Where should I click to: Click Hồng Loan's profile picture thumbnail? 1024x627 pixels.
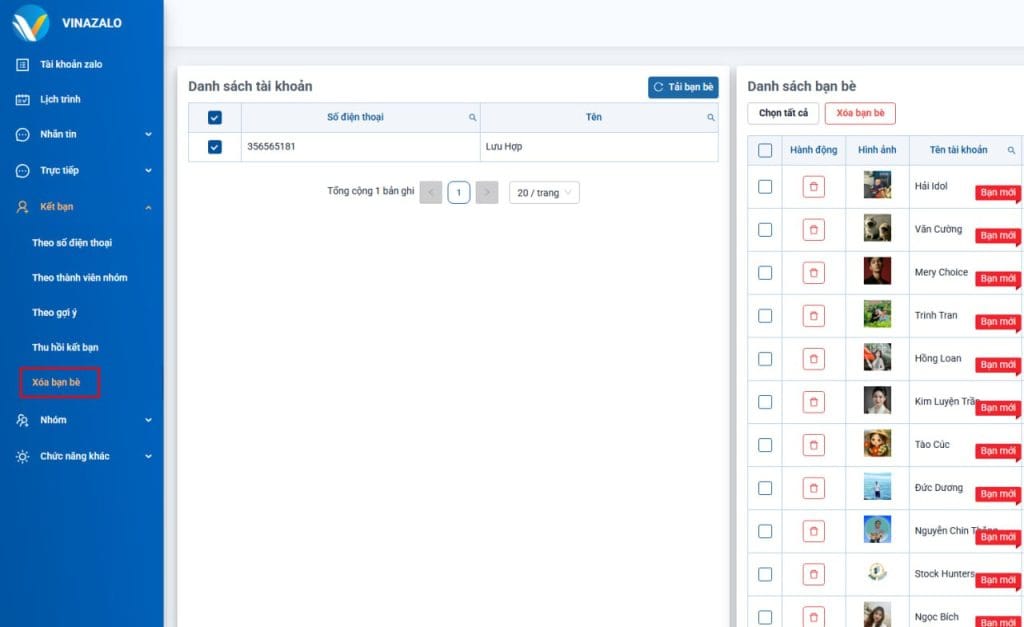coord(877,358)
